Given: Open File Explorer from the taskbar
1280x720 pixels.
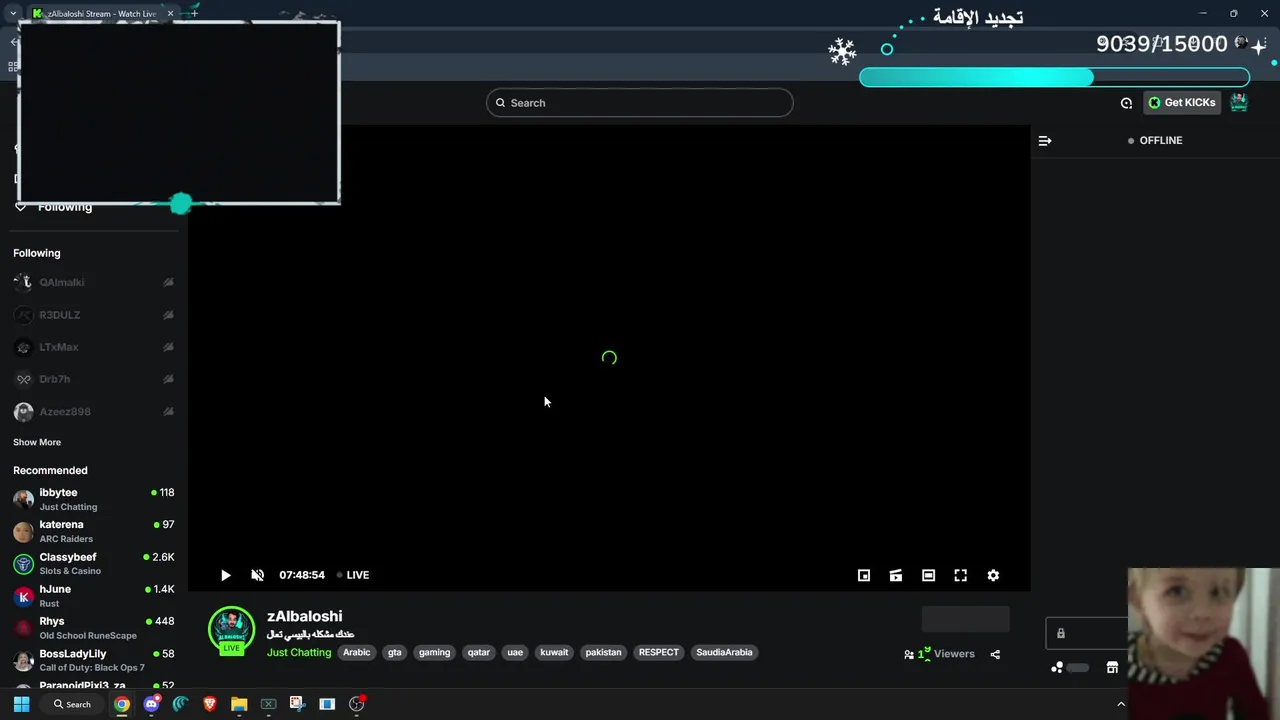Looking at the screenshot, I should click(239, 704).
